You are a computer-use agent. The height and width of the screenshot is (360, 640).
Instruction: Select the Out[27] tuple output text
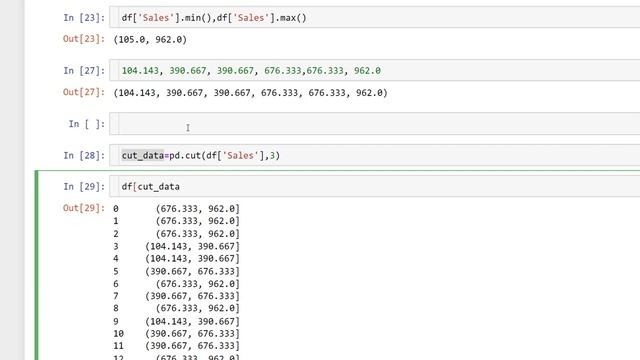point(251,93)
